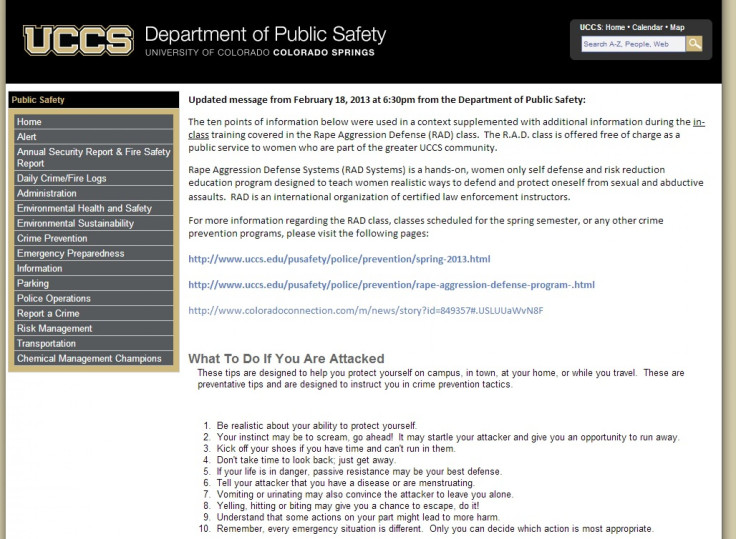736x539 pixels.
Task: Open Environmental Health and Safety
Action: click(93, 208)
